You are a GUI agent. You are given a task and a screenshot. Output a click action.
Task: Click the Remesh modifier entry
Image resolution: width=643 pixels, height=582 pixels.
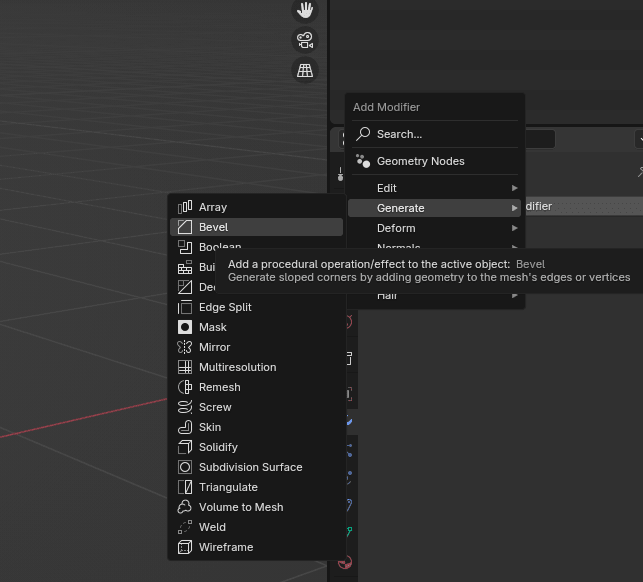[x=219, y=387]
